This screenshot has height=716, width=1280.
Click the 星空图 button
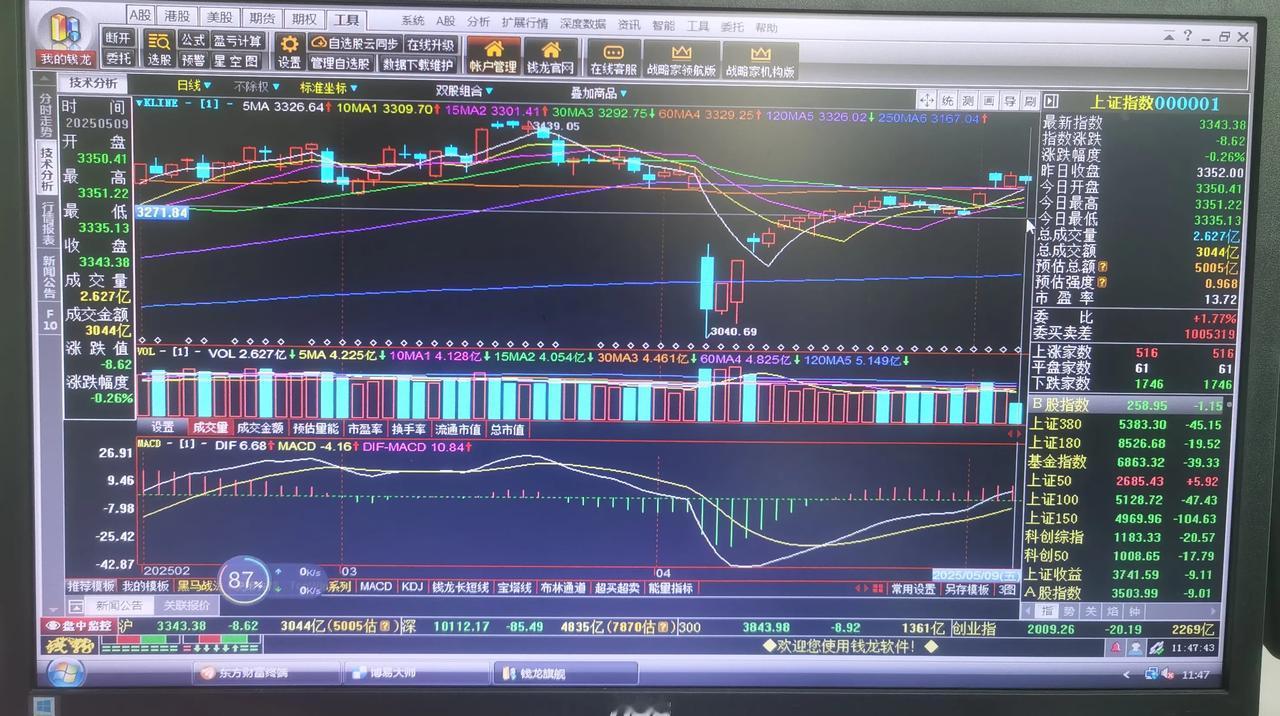pyautogui.click(x=237, y=61)
